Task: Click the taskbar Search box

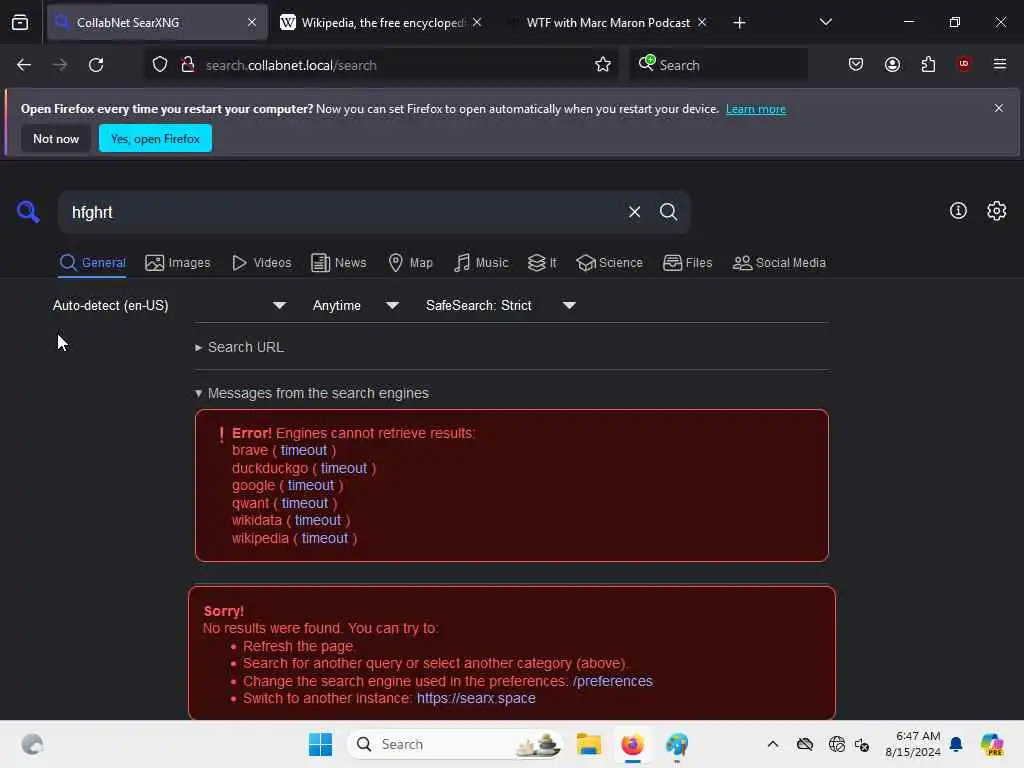Action: 455,744
